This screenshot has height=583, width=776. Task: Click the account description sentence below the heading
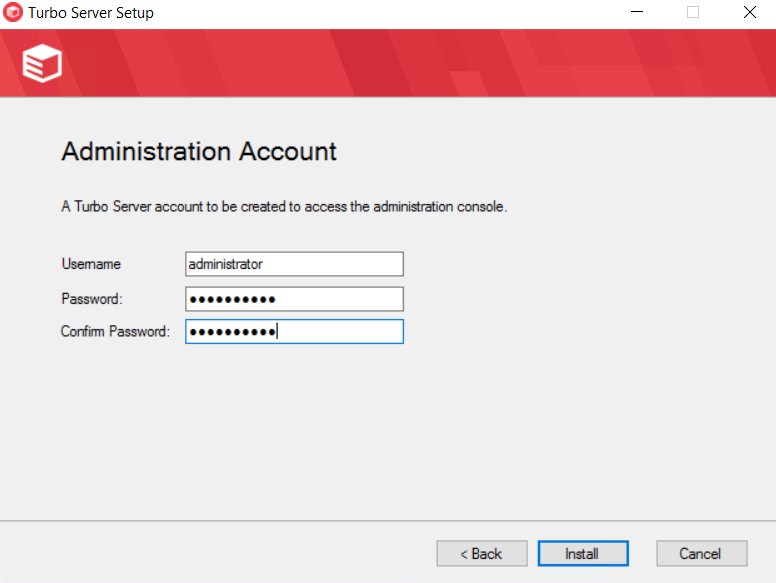(x=284, y=207)
